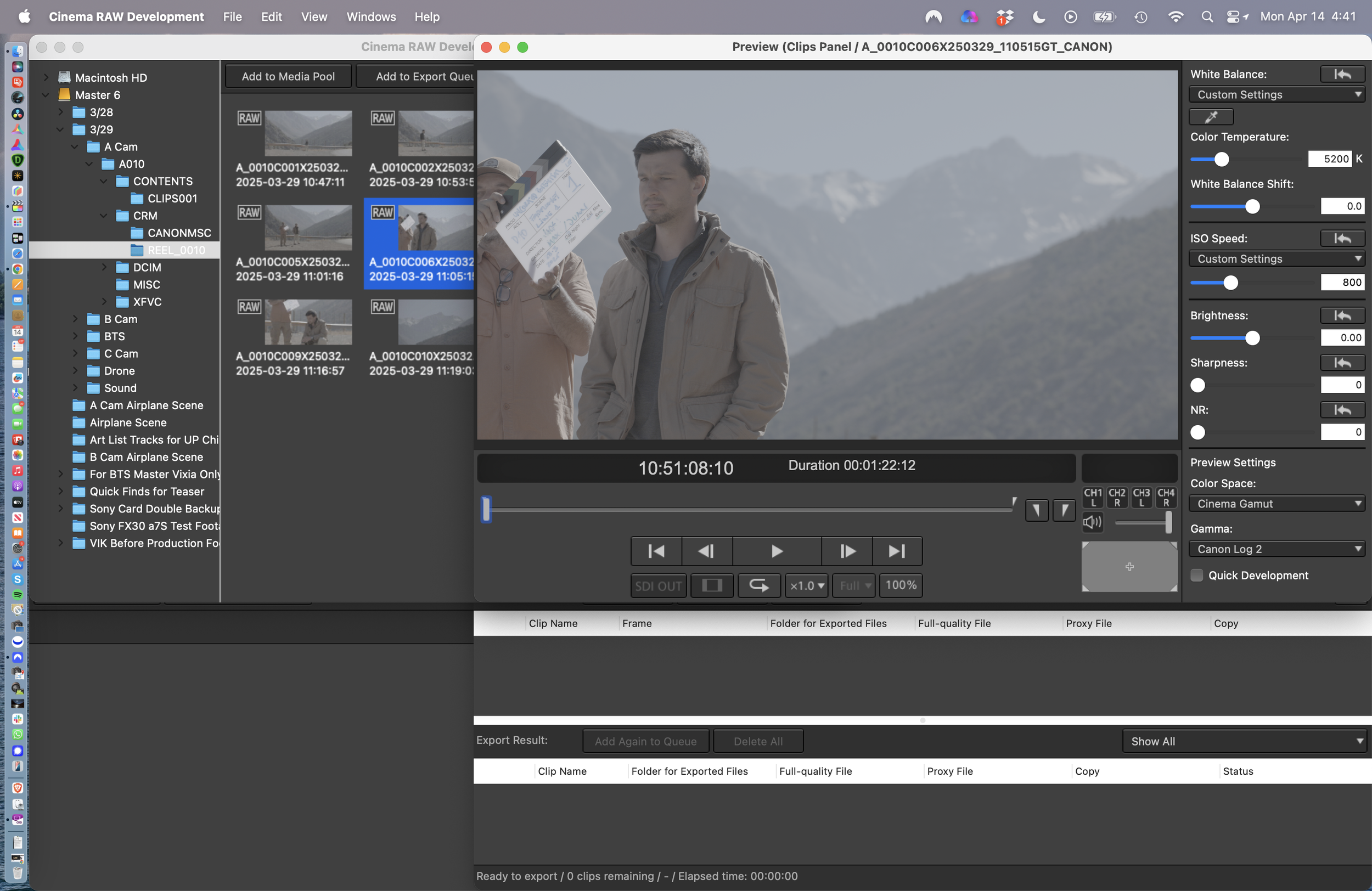Click the white balance eyedropper tool
The height and width of the screenshot is (891, 1372).
click(1211, 117)
